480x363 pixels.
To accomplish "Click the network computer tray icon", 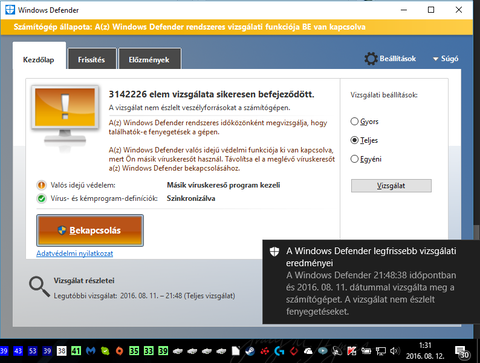I will (380, 351).
